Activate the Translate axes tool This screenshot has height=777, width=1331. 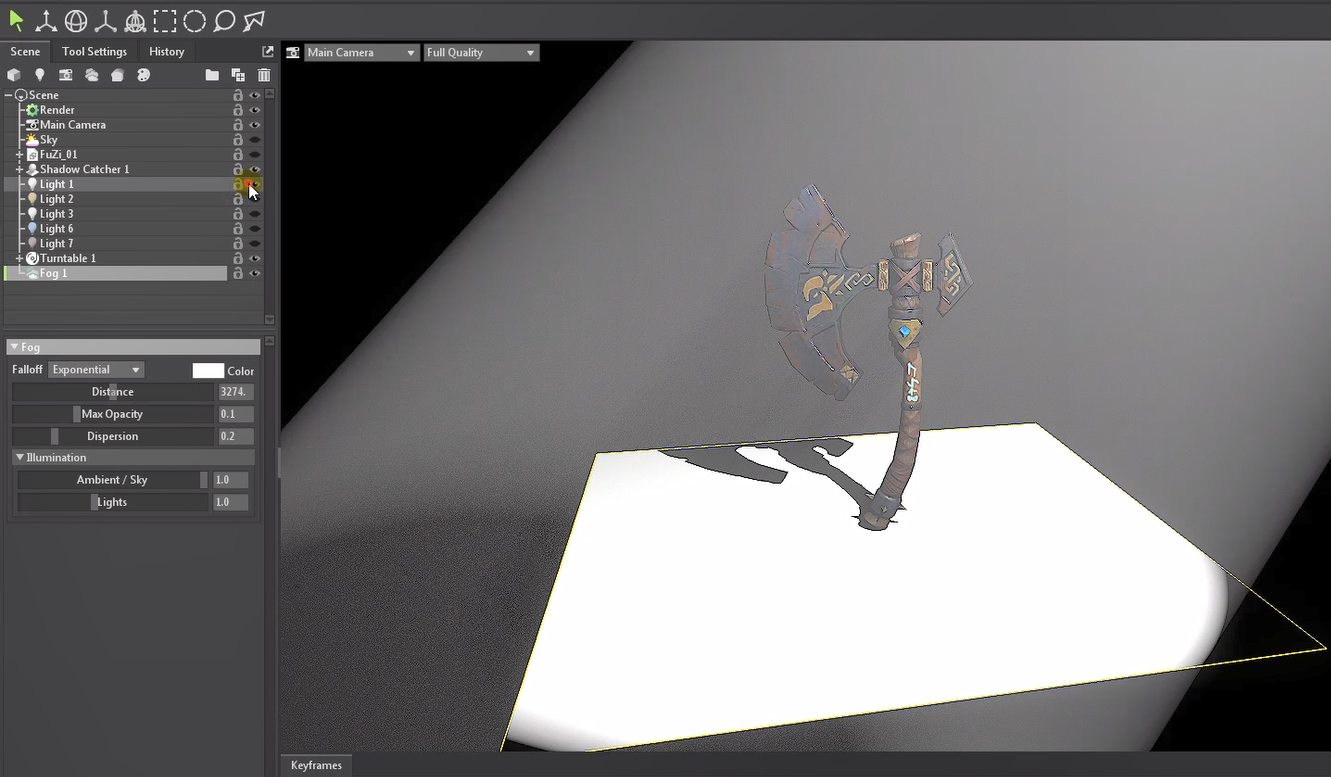pyautogui.click(x=46, y=21)
